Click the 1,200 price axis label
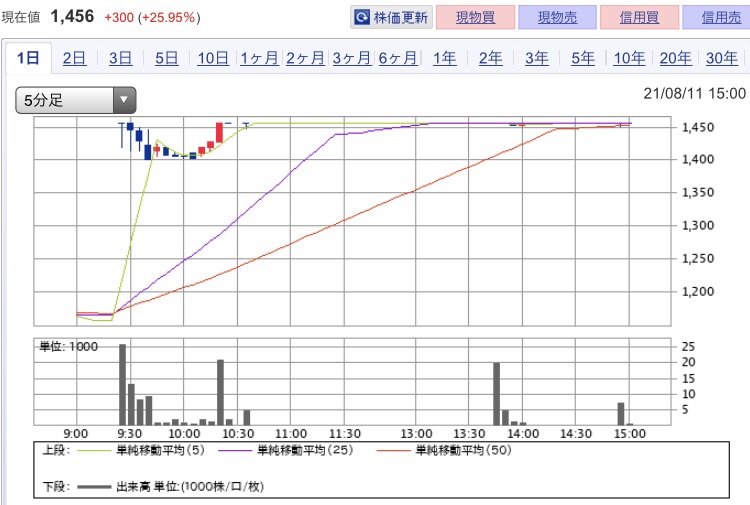This screenshot has width=750, height=505. click(698, 291)
